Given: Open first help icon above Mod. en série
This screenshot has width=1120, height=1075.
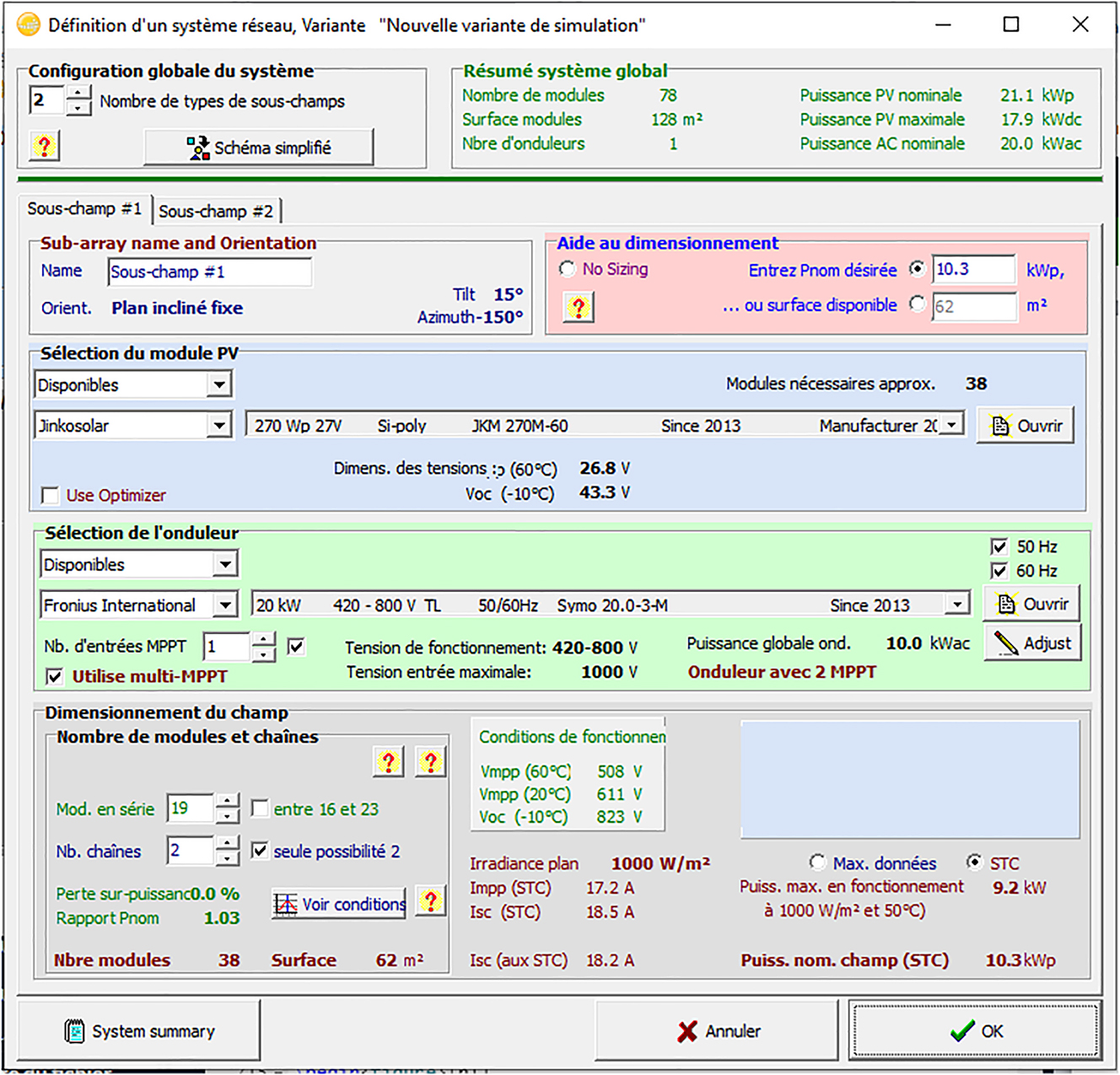Looking at the screenshot, I should pos(388,762).
